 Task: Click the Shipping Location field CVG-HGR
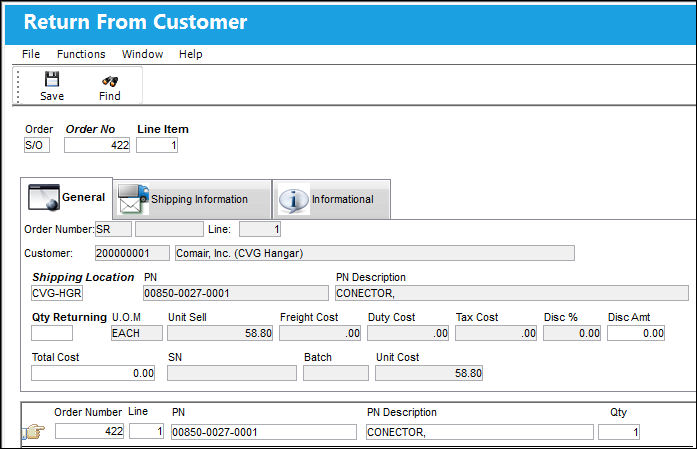coord(57,293)
